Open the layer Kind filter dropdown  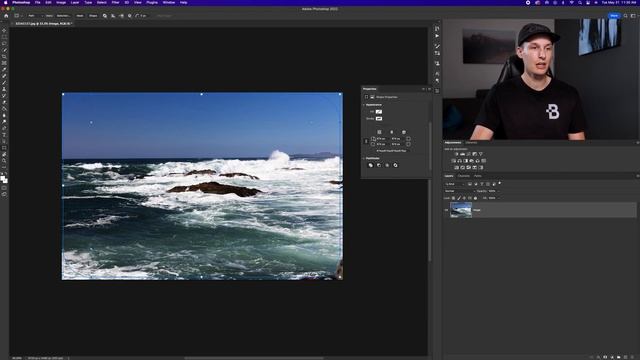(x=455, y=184)
